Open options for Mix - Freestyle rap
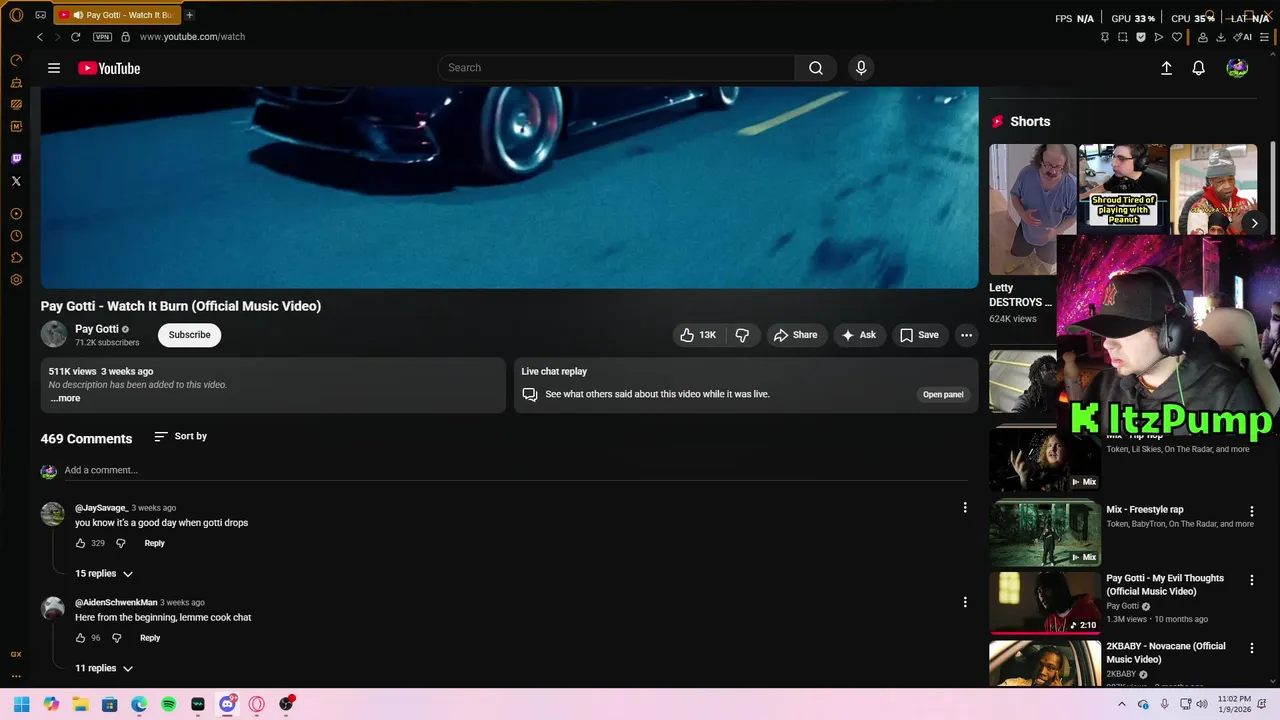Viewport: 1280px width, 720px height. pos(1251,512)
